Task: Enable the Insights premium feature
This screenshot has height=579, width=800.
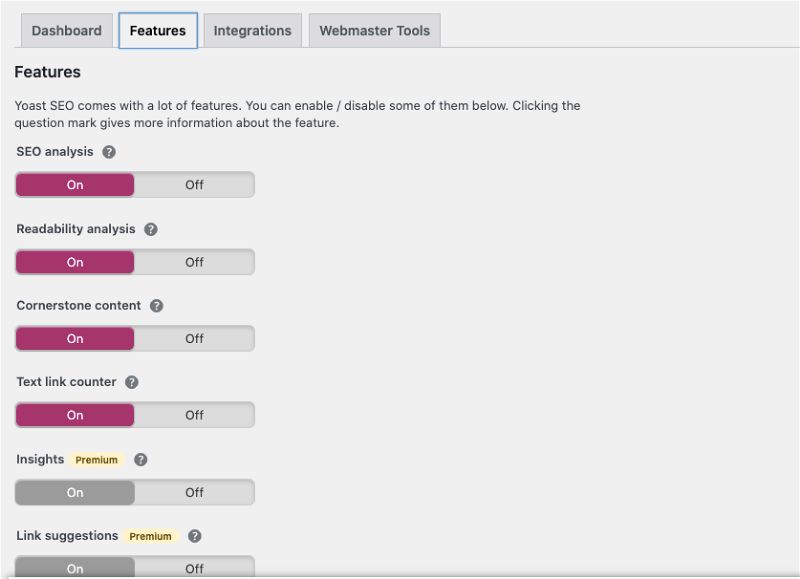Action: (75, 493)
